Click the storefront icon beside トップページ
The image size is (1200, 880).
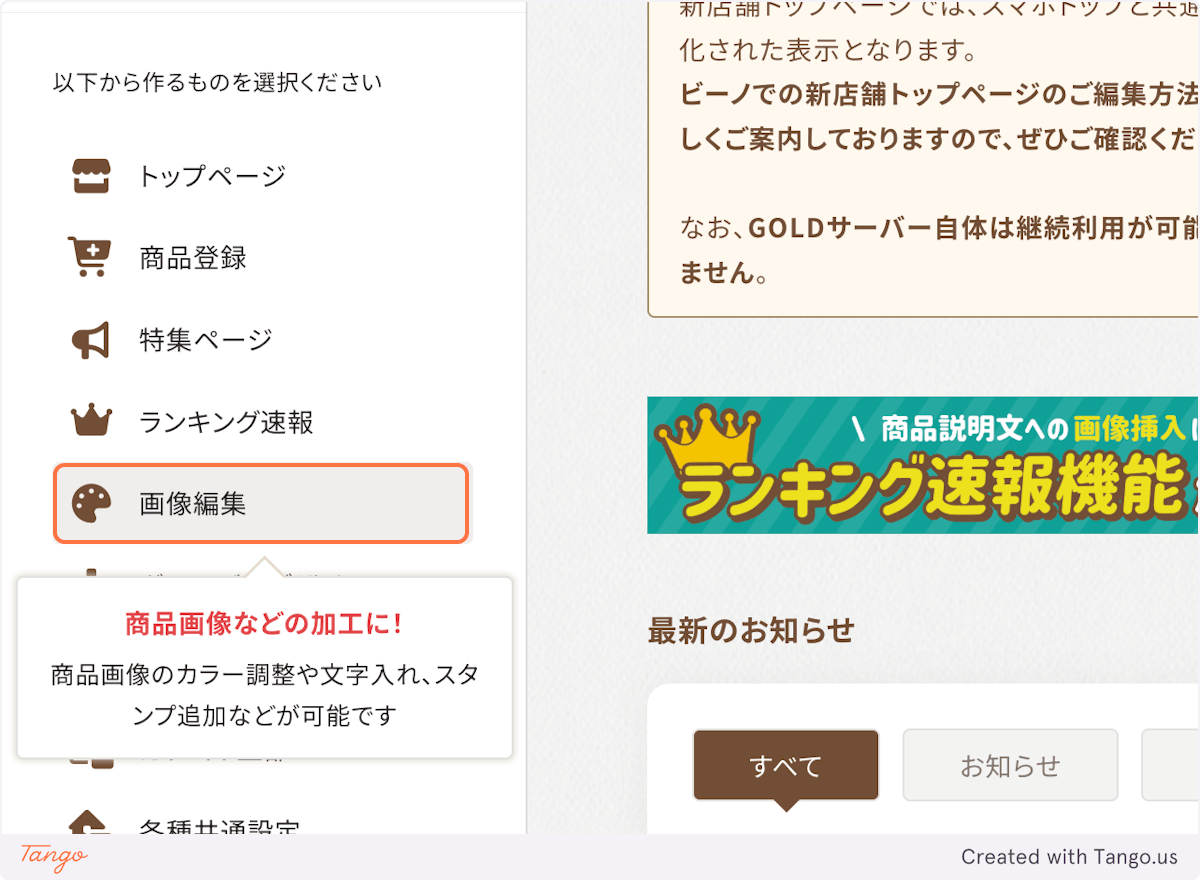(x=89, y=175)
